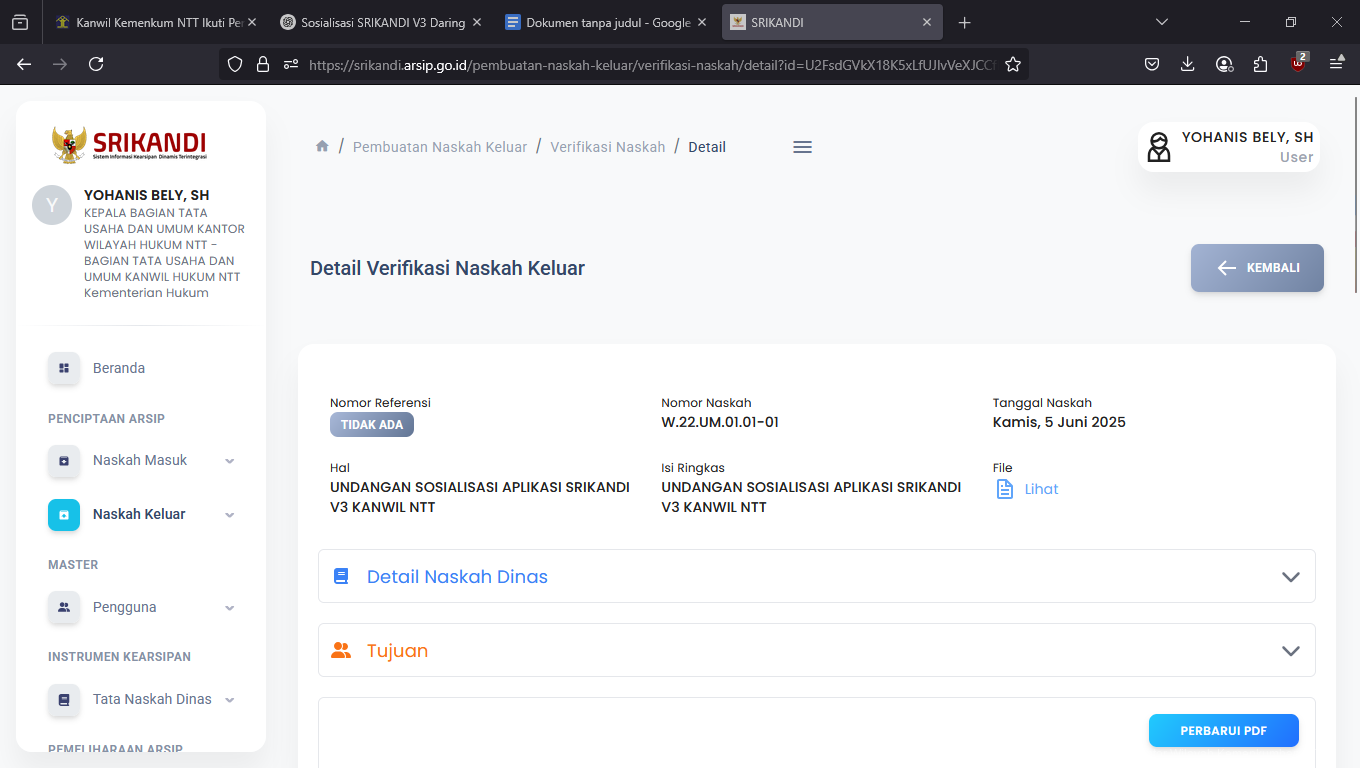Image resolution: width=1360 pixels, height=768 pixels.
Task: Open the browser downloads icon
Action: [1188, 64]
